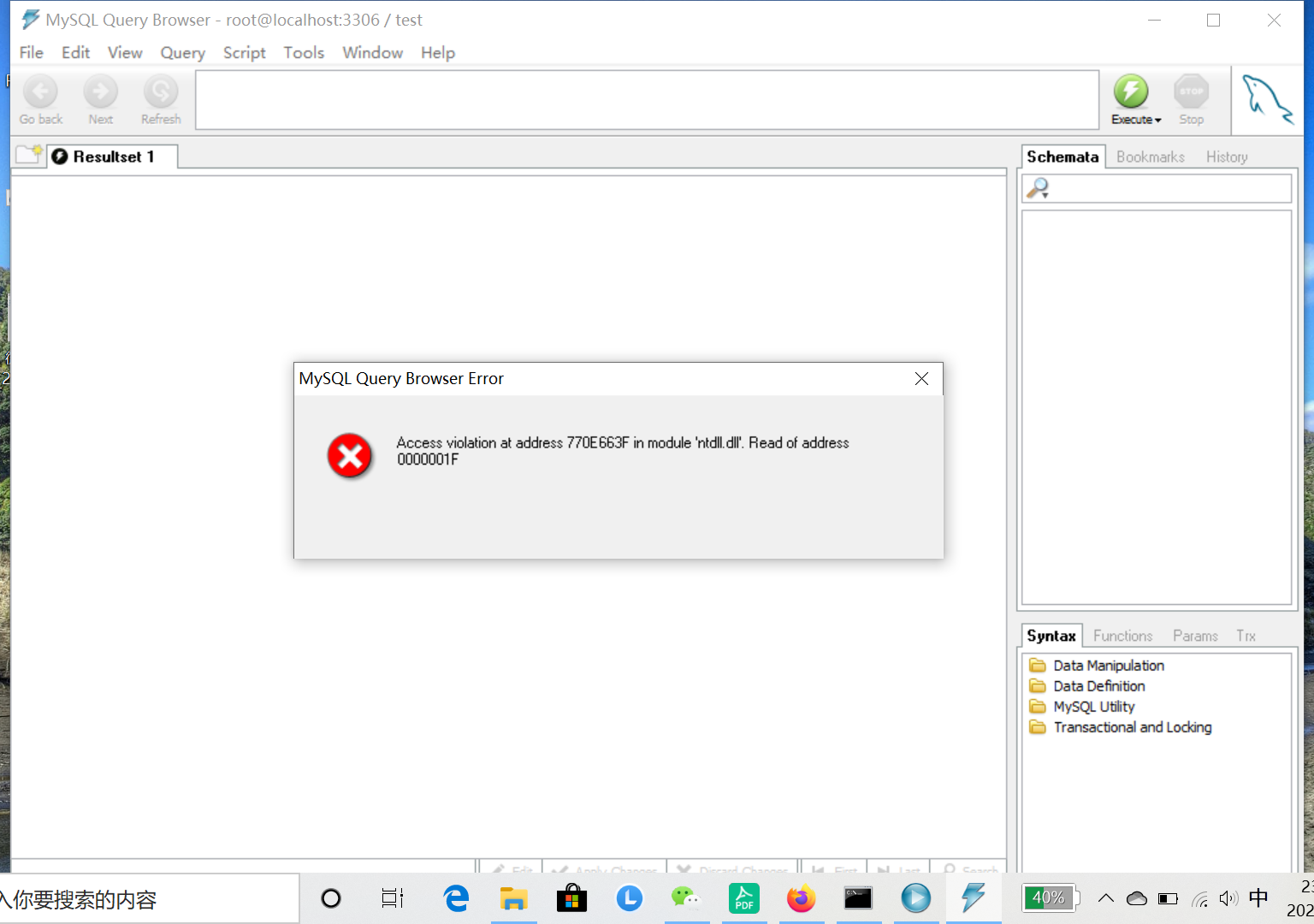Click the MySQL dolphin logo

1267,99
